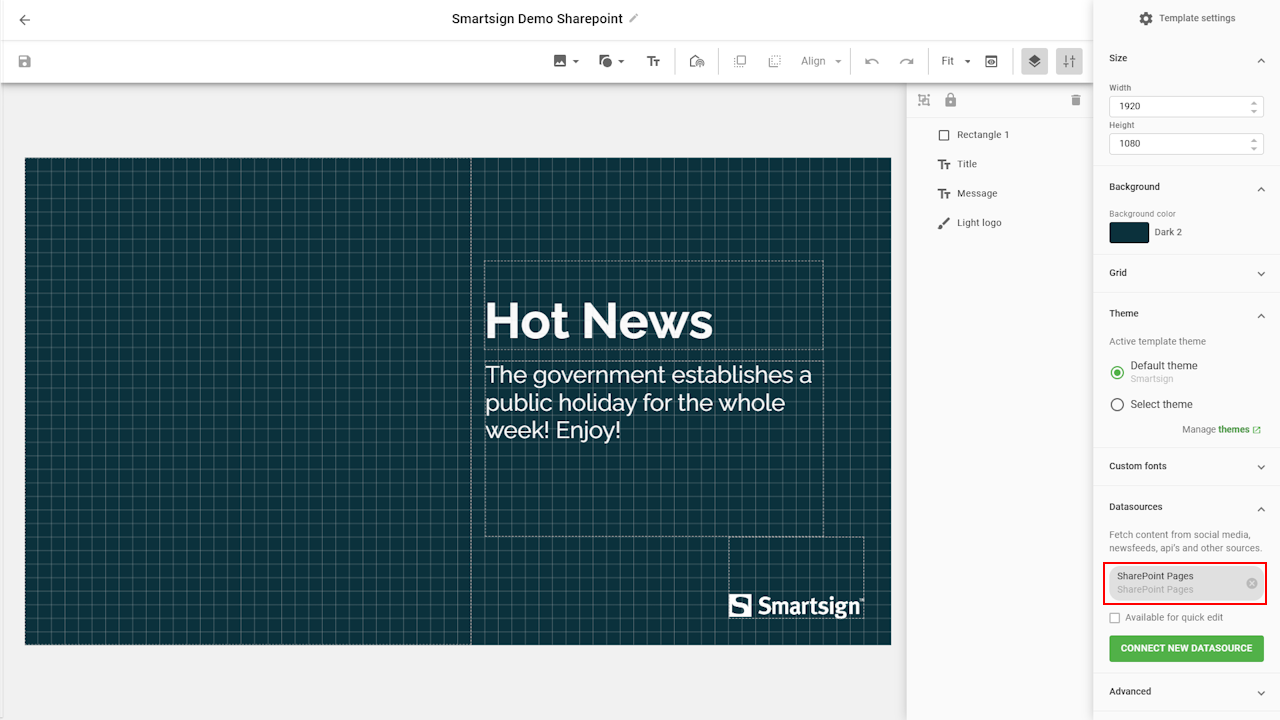
Task: Click the pencil icon to rename template
Action: point(634,19)
